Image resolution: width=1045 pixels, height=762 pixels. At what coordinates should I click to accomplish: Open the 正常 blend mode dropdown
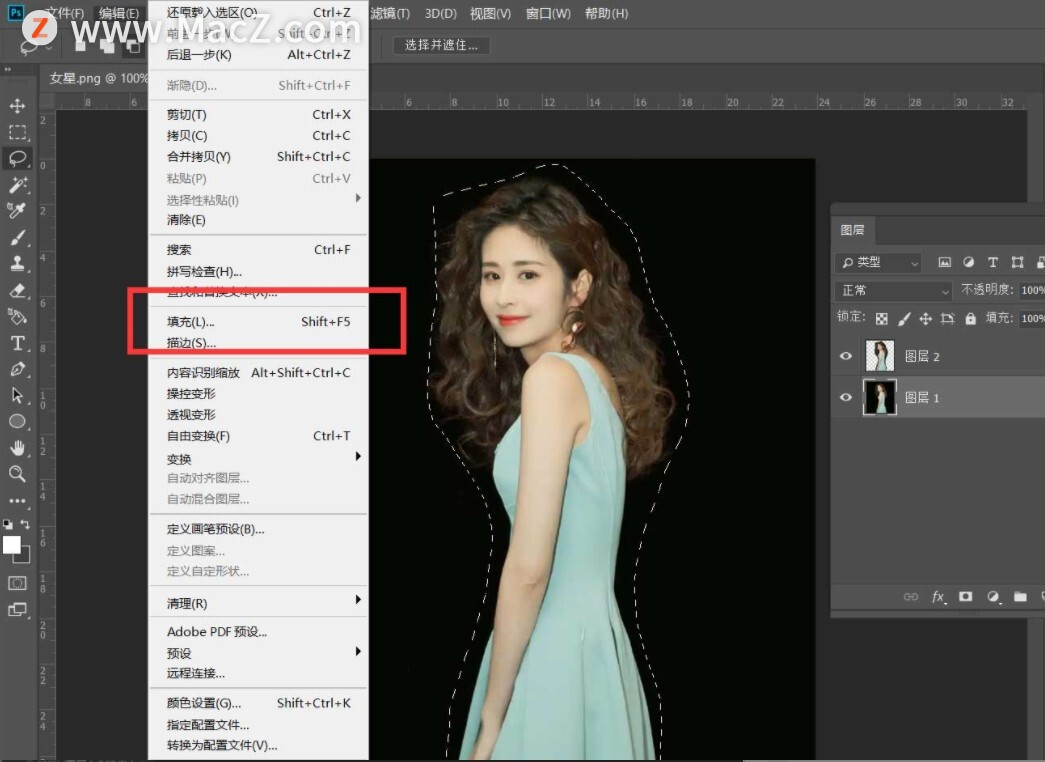(x=892, y=291)
